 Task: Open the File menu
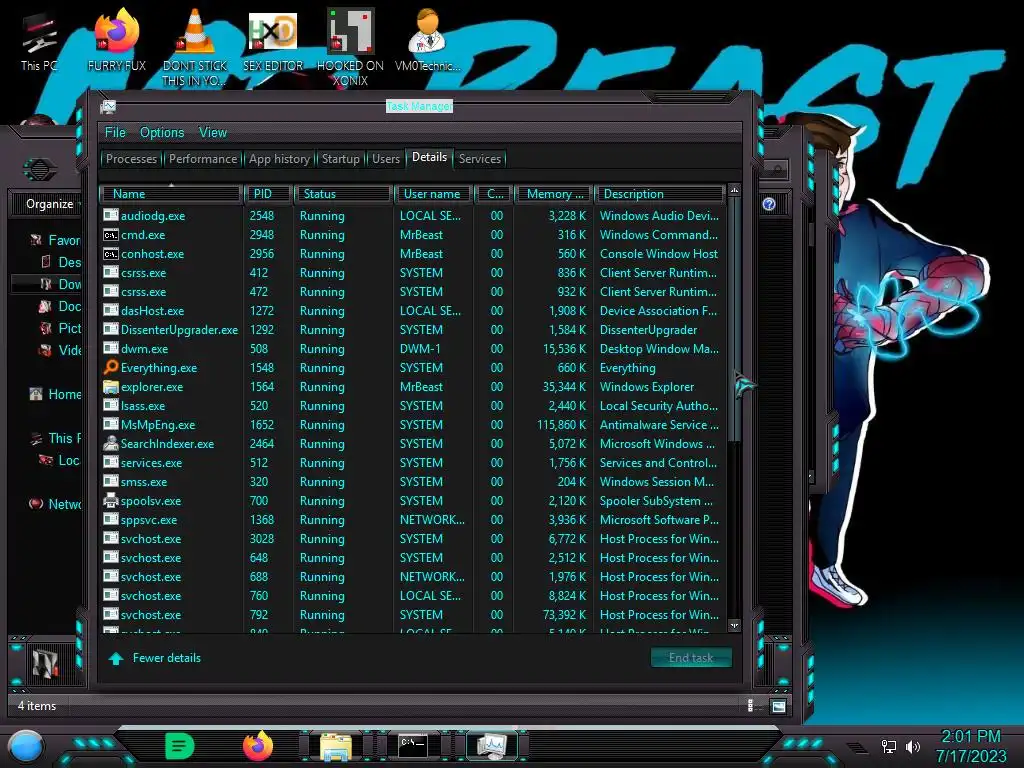point(115,133)
